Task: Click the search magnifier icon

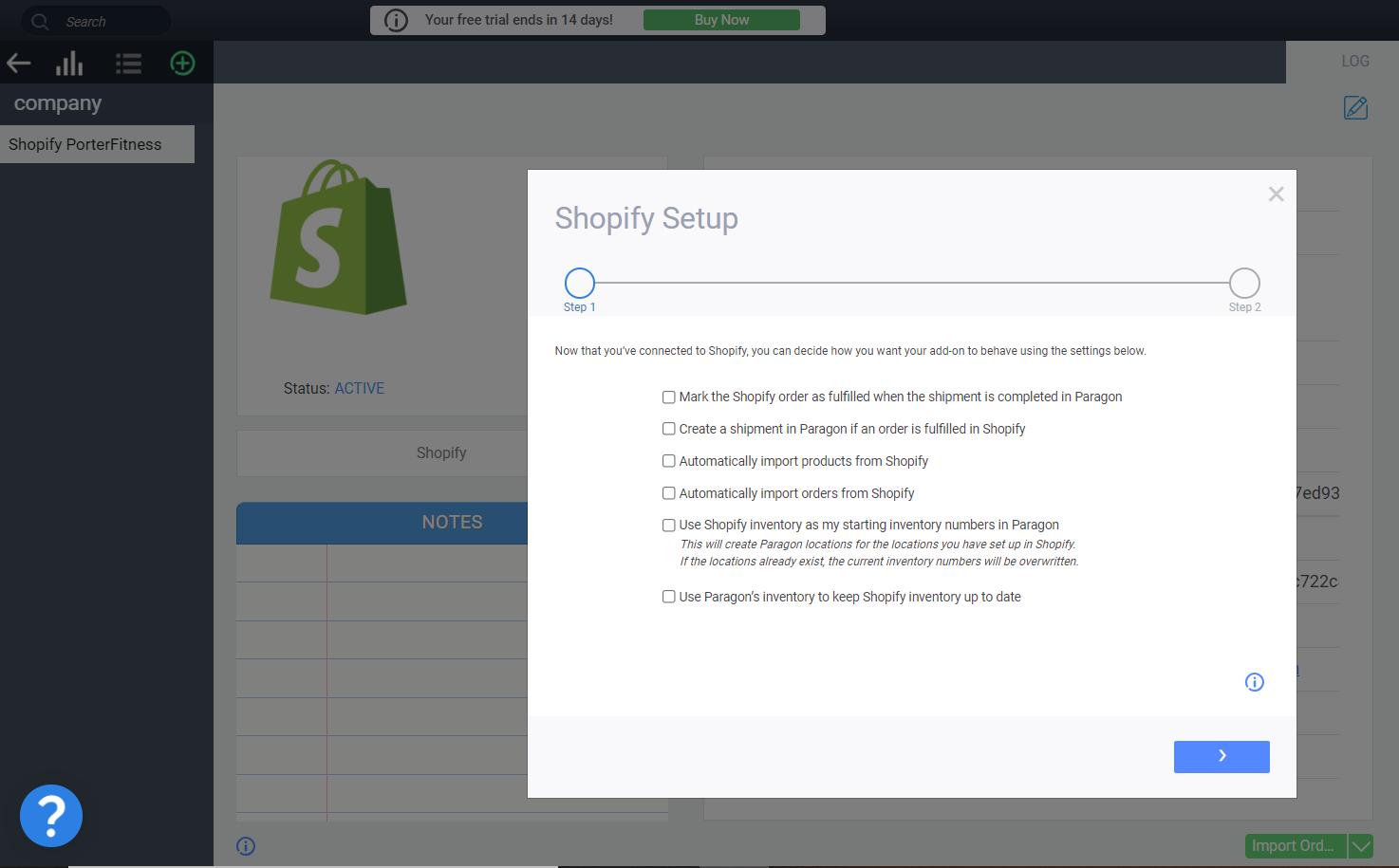Action: 40,21
